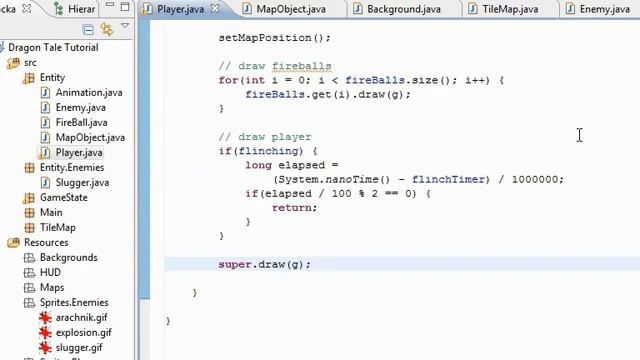This screenshot has width=640, height=360.
Task: Click the TileMap.java tab's file icon
Action: tap(473, 9)
